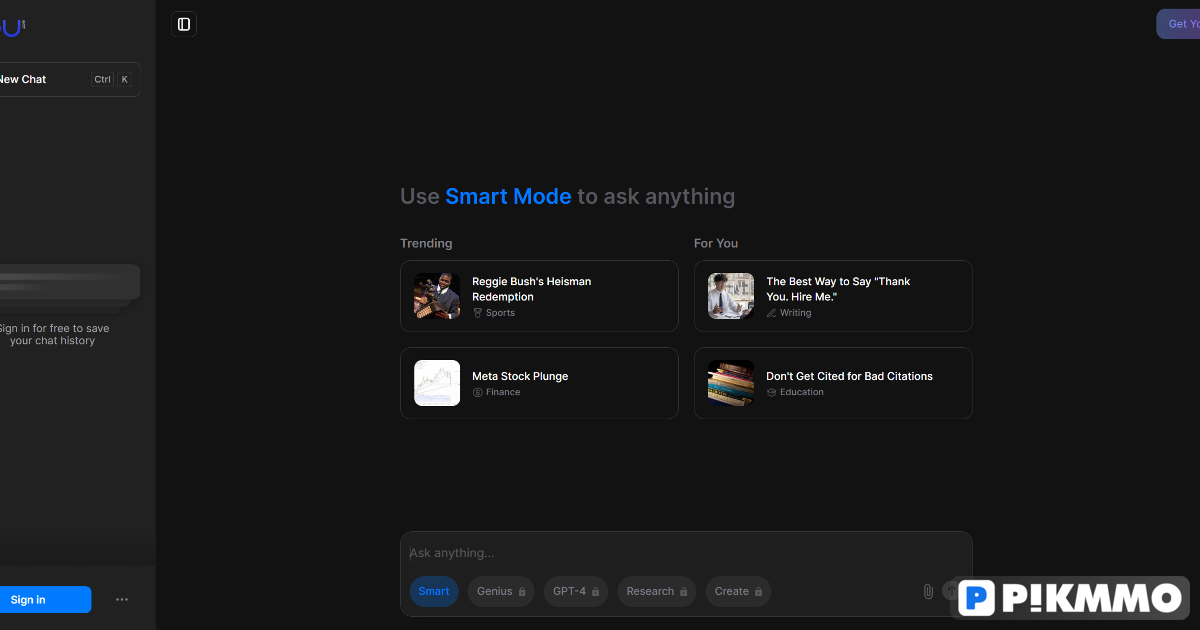Viewport: 1200px width, 630px height.
Task: Click the "Trending" section heading
Action: [x=426, y=243]
